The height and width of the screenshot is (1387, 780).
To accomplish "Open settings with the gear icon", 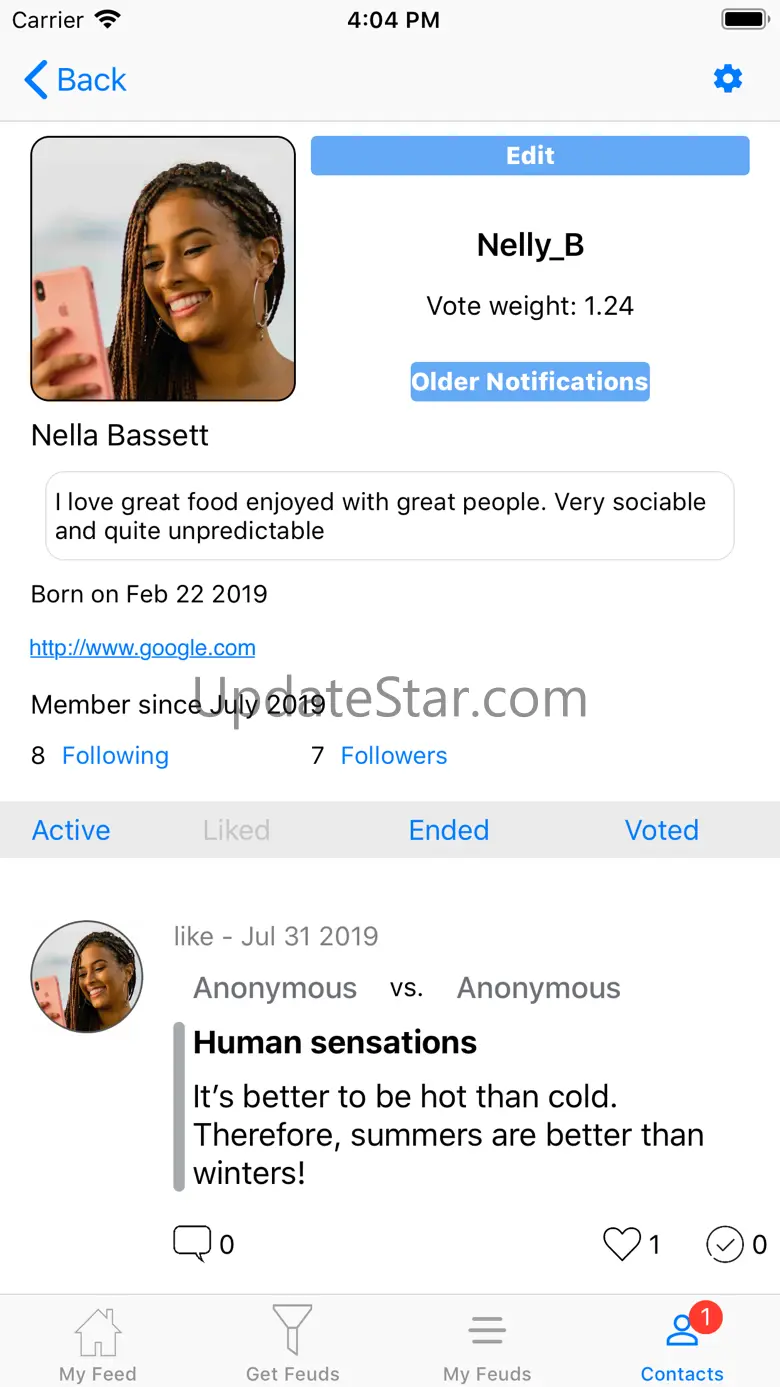I will (x=728, y=79).
